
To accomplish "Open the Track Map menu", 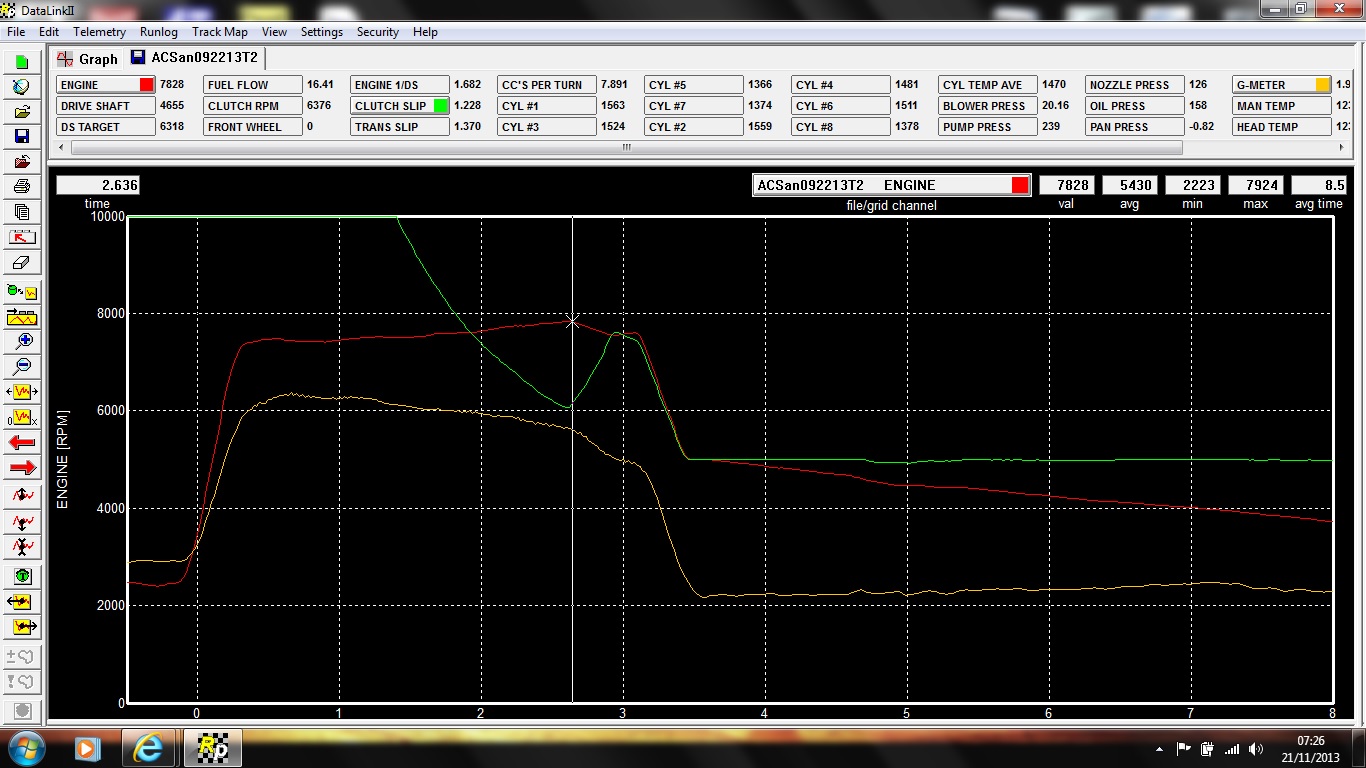I will pyautogui.click(x=219, y=32).
